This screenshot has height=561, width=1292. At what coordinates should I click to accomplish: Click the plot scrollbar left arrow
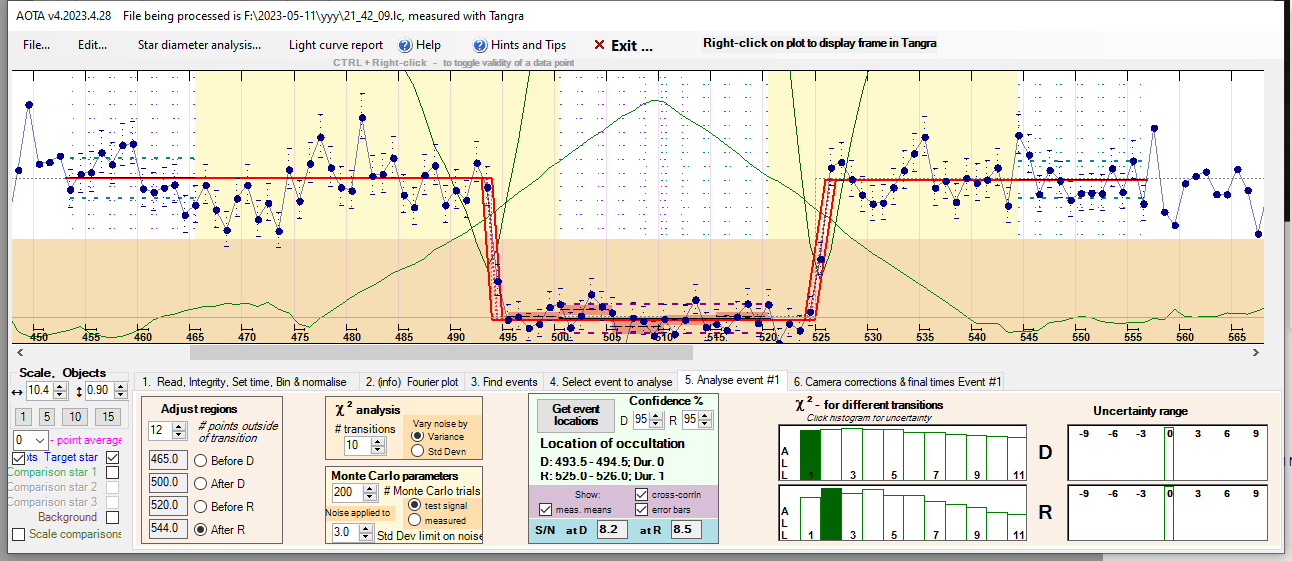(x=18, y=352)
